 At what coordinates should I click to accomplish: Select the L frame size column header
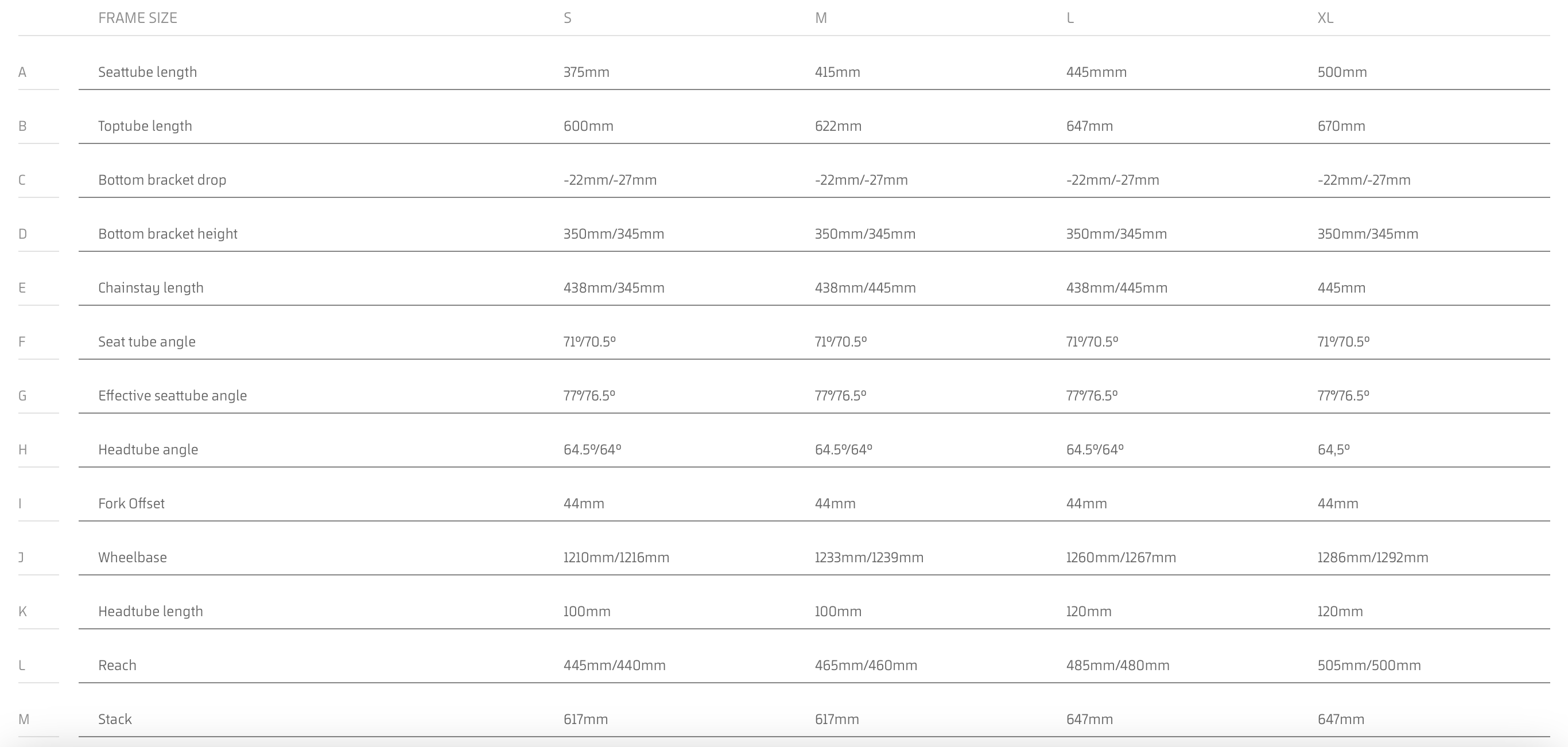pyautogui.click(x=1070, y=18)
